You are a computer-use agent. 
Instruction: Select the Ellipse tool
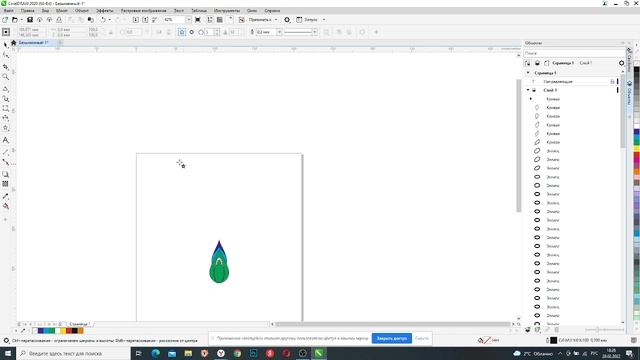coord(6,118)
